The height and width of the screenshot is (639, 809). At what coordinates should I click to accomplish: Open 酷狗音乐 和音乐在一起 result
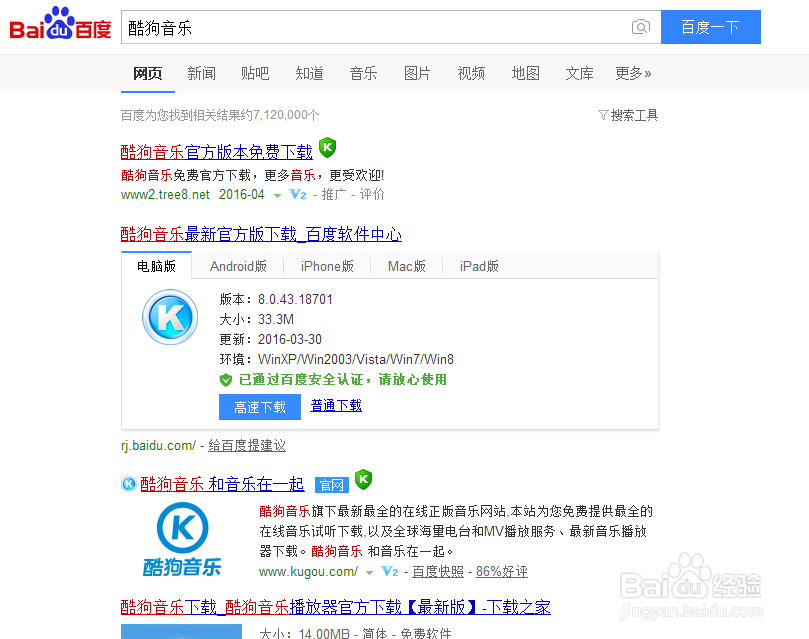coord(222,484)
